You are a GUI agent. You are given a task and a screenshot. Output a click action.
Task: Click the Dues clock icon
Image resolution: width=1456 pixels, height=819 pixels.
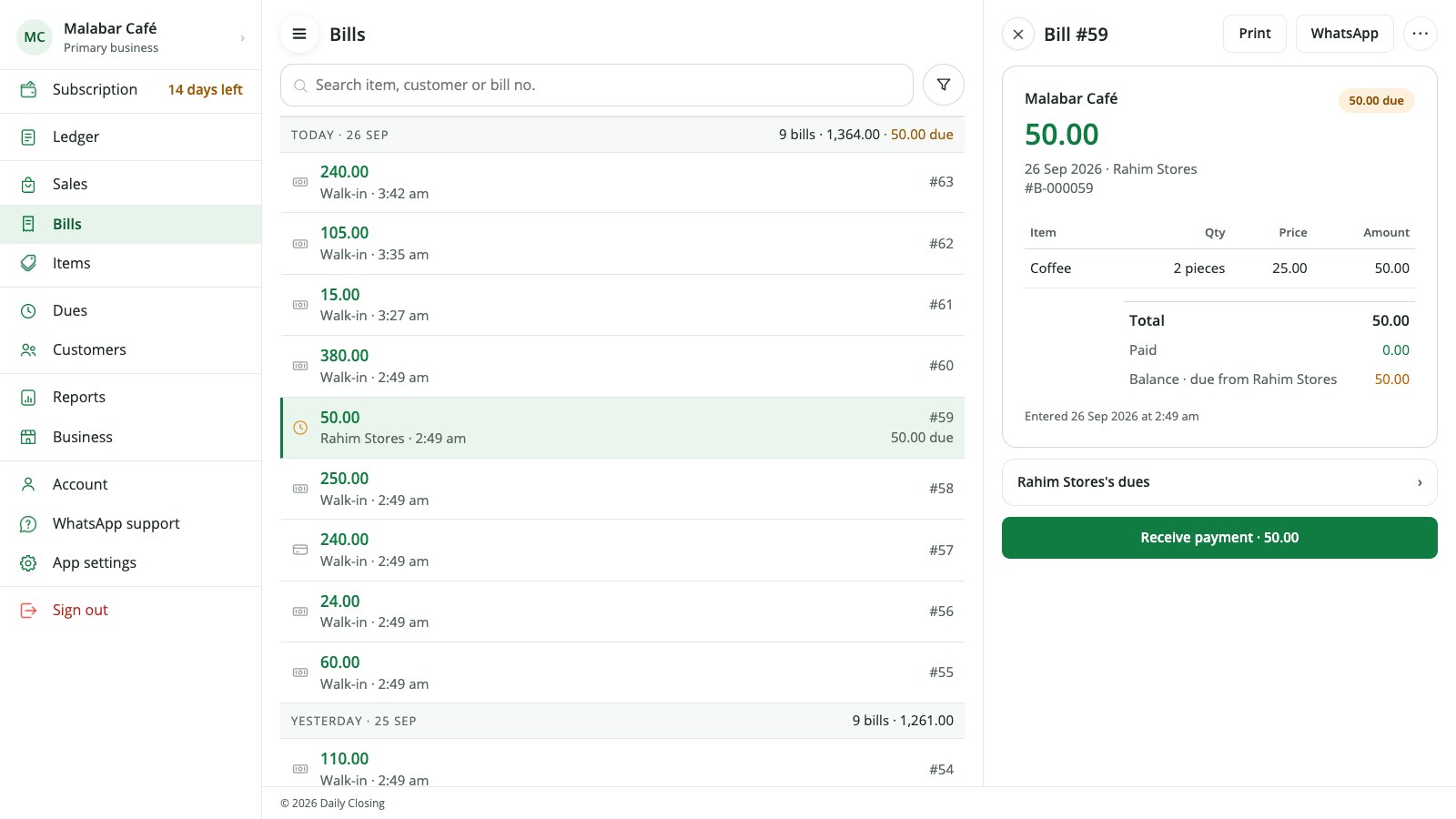28,311
